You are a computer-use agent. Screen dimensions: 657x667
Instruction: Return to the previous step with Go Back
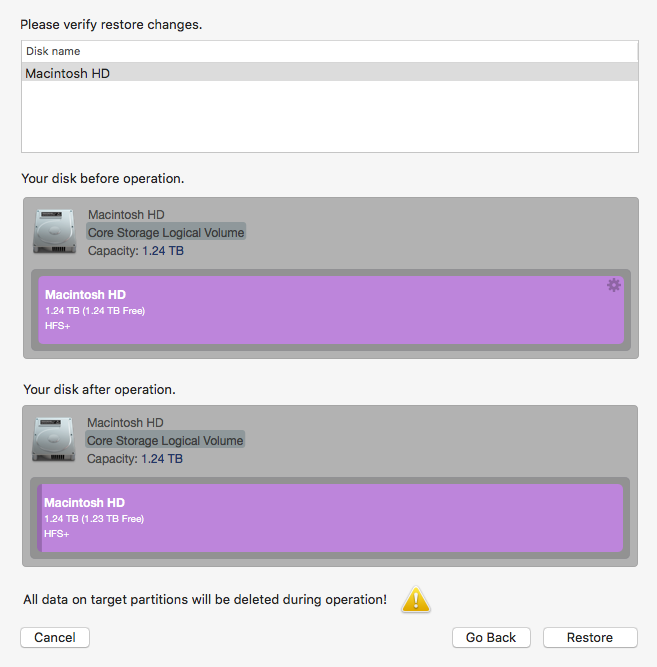491,637
